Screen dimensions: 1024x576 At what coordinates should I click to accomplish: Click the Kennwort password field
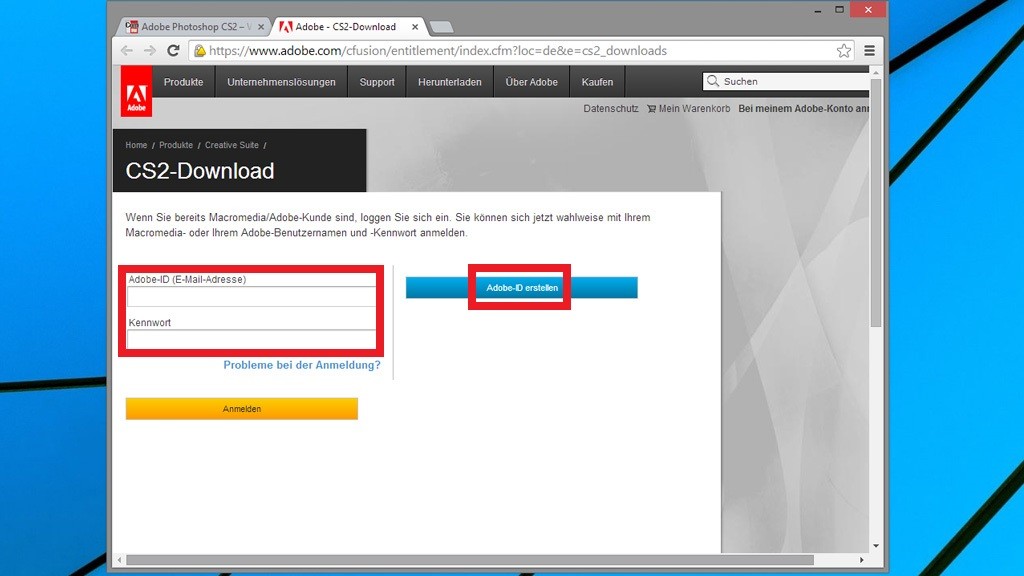click(251, 339)
